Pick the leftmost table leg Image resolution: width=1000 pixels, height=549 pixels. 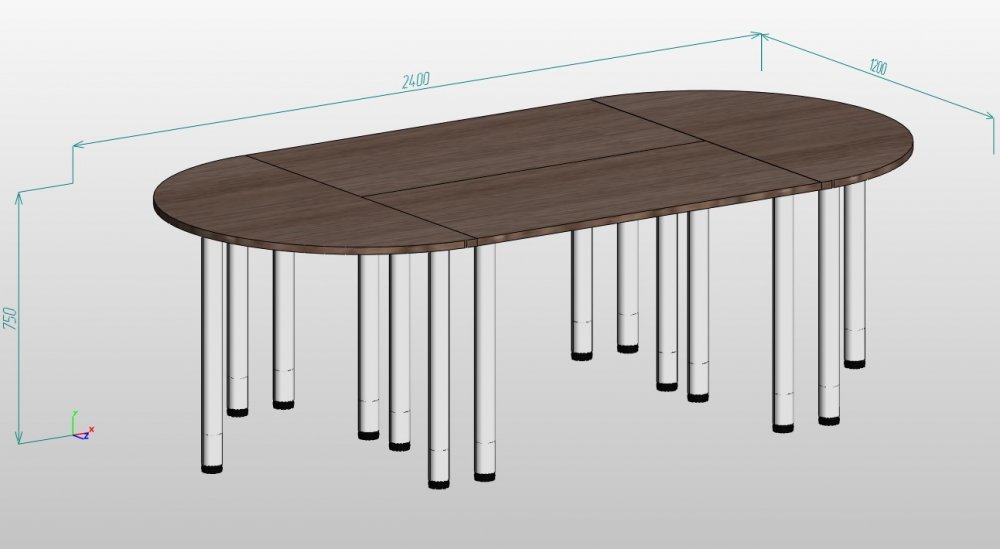211,350
